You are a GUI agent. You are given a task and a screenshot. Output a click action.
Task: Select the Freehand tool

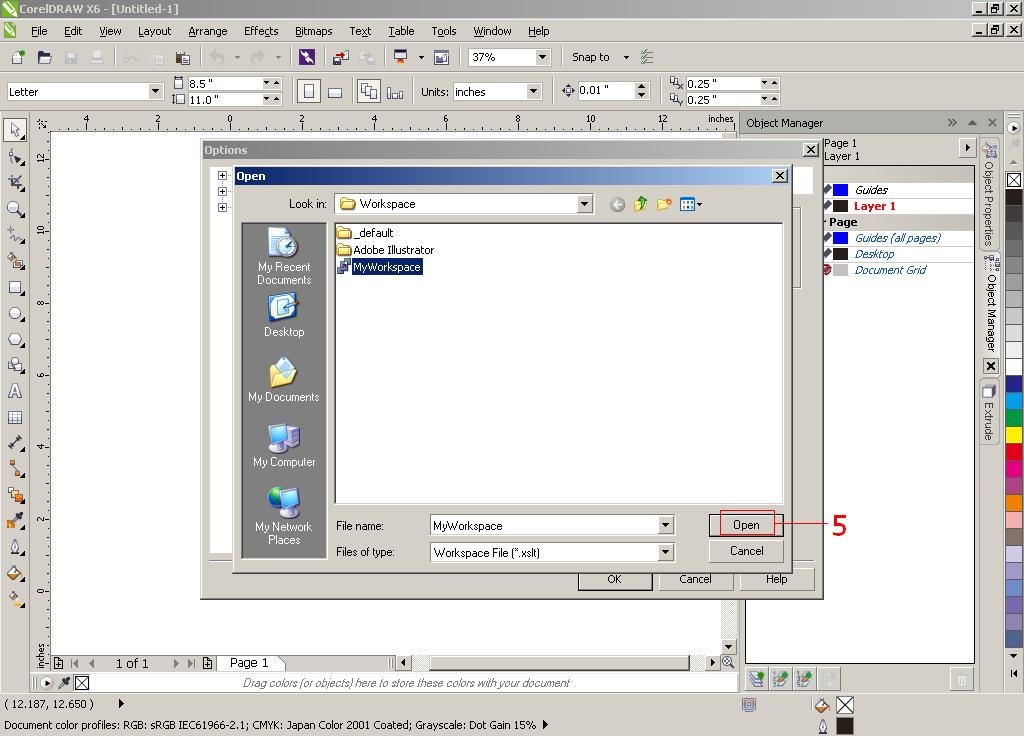[x=15, y=235]
